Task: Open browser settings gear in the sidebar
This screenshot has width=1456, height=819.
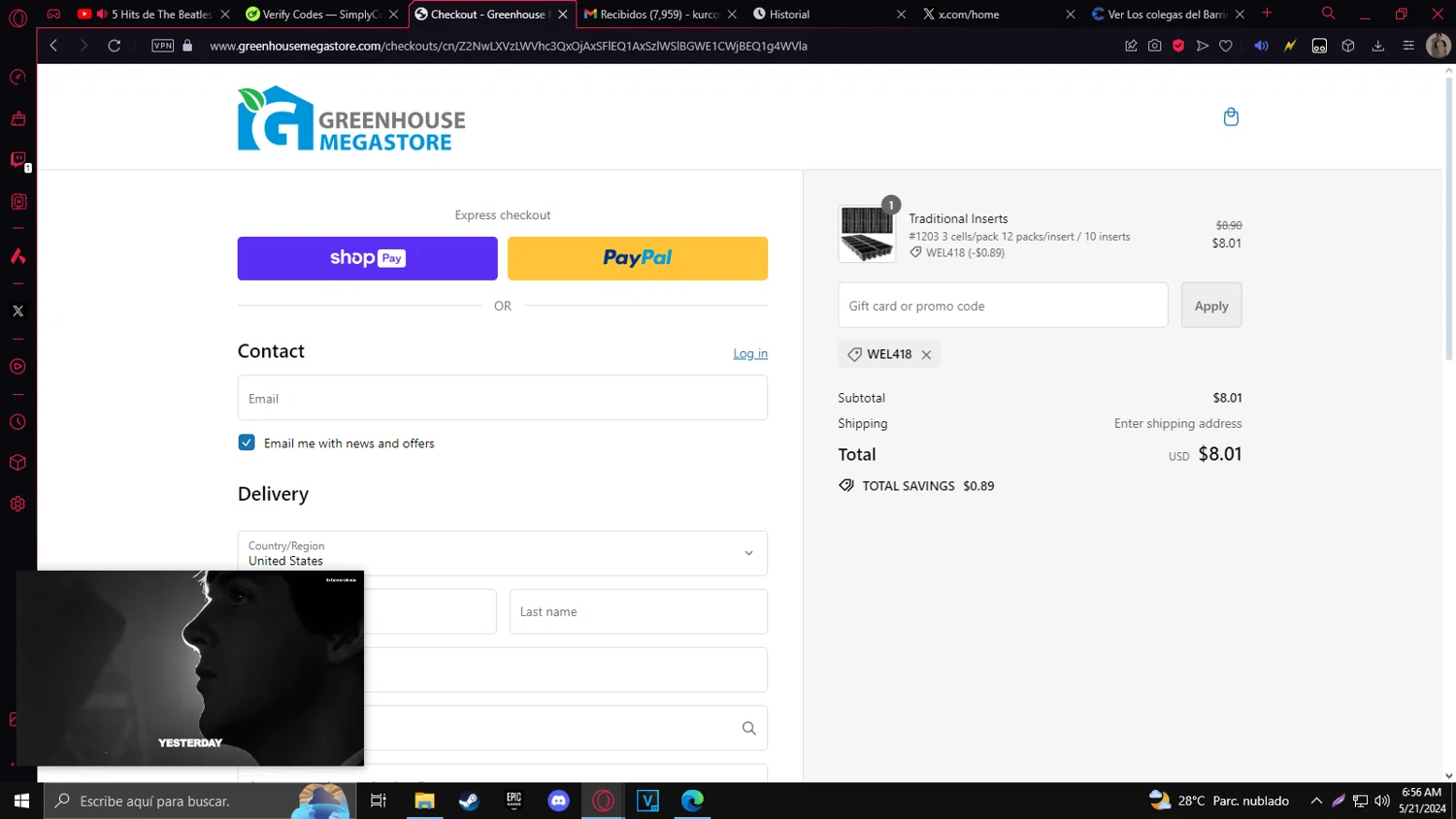Action: tap(17, 505)
